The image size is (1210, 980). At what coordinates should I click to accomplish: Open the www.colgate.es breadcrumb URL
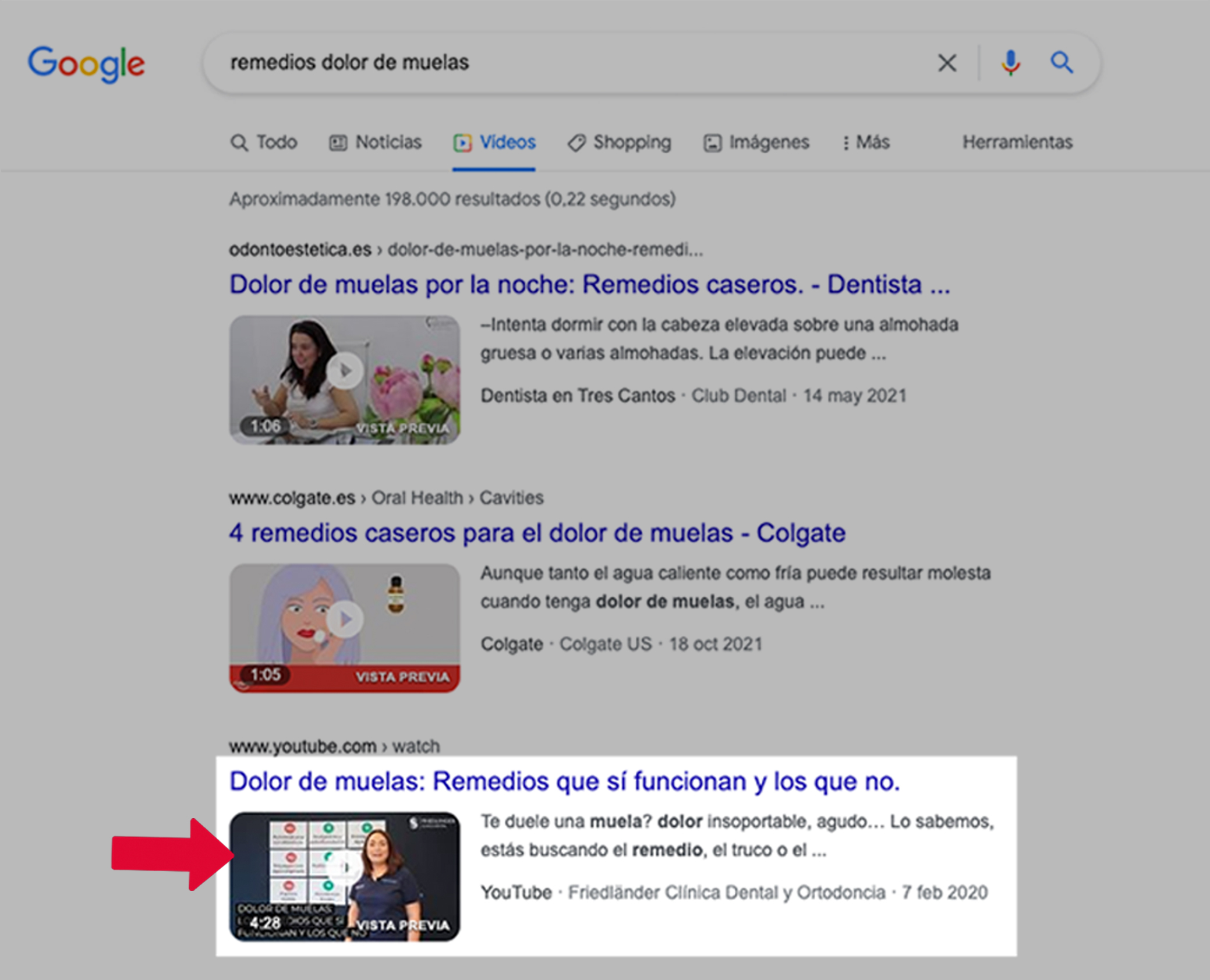386,498
